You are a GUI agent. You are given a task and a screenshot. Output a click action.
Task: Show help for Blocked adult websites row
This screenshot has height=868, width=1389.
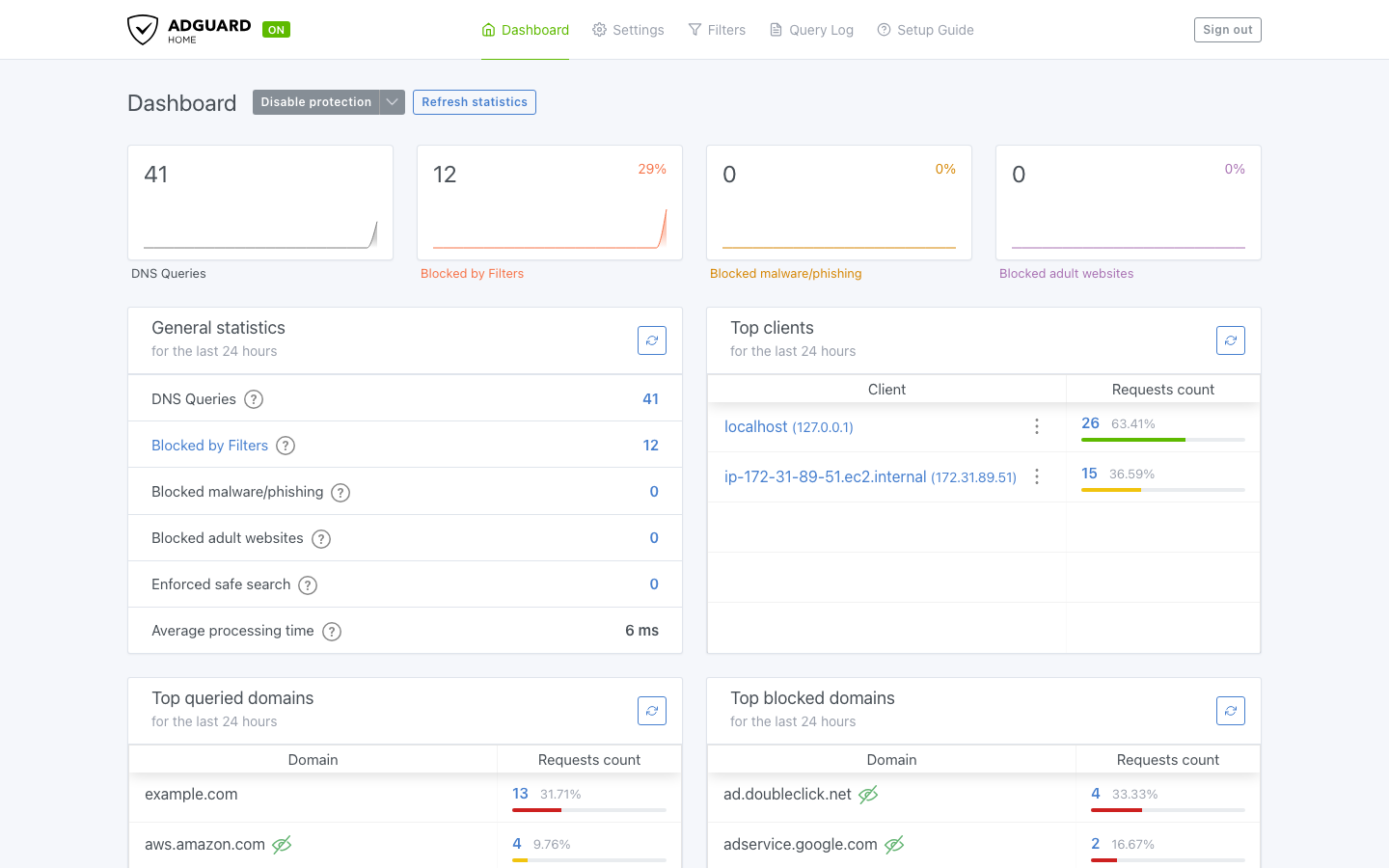[x=321, y=539]
